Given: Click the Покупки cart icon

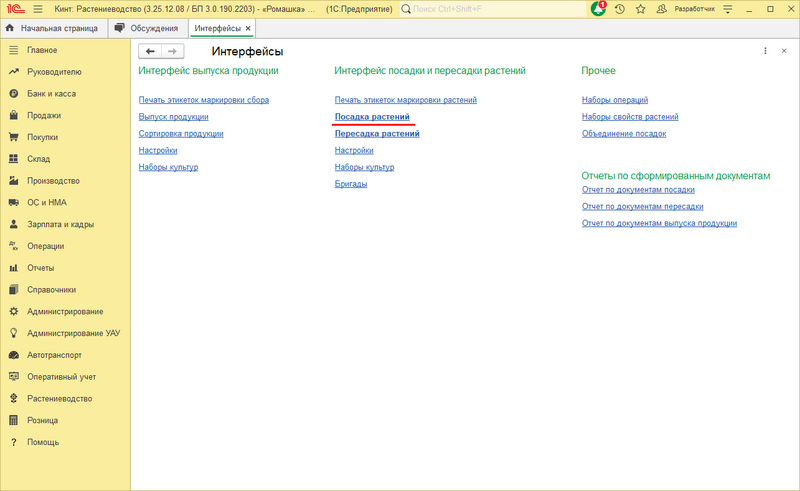Looking at the screenshot, I should (14, 137).
